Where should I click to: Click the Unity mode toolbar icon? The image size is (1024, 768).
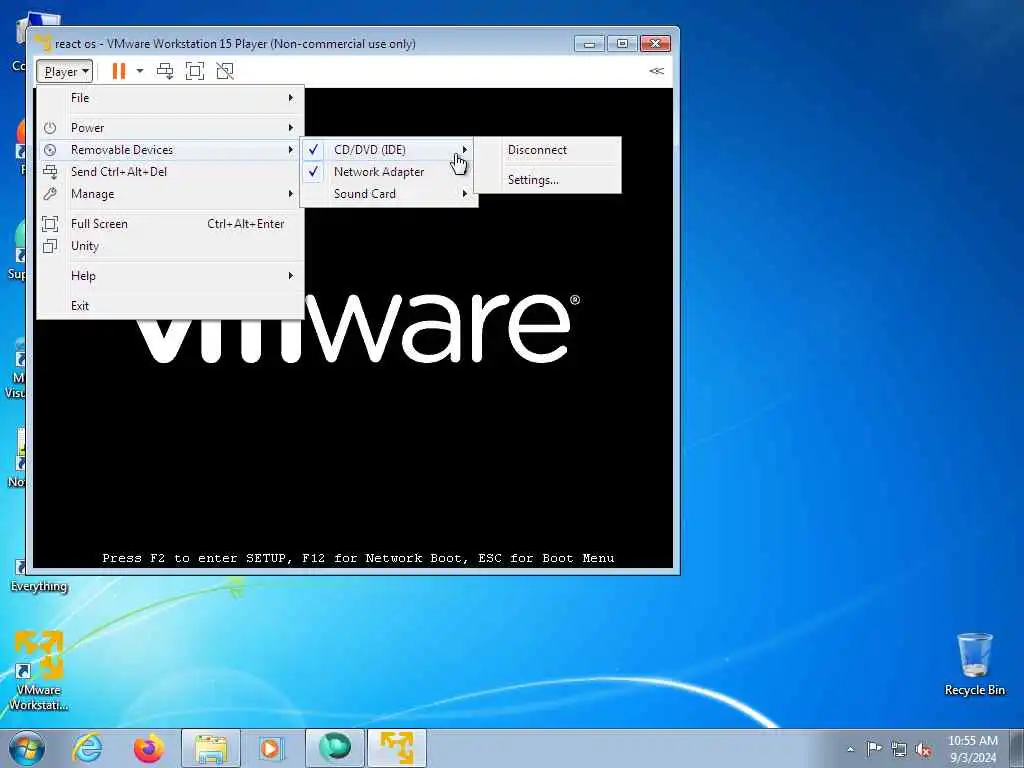(225, 71)
